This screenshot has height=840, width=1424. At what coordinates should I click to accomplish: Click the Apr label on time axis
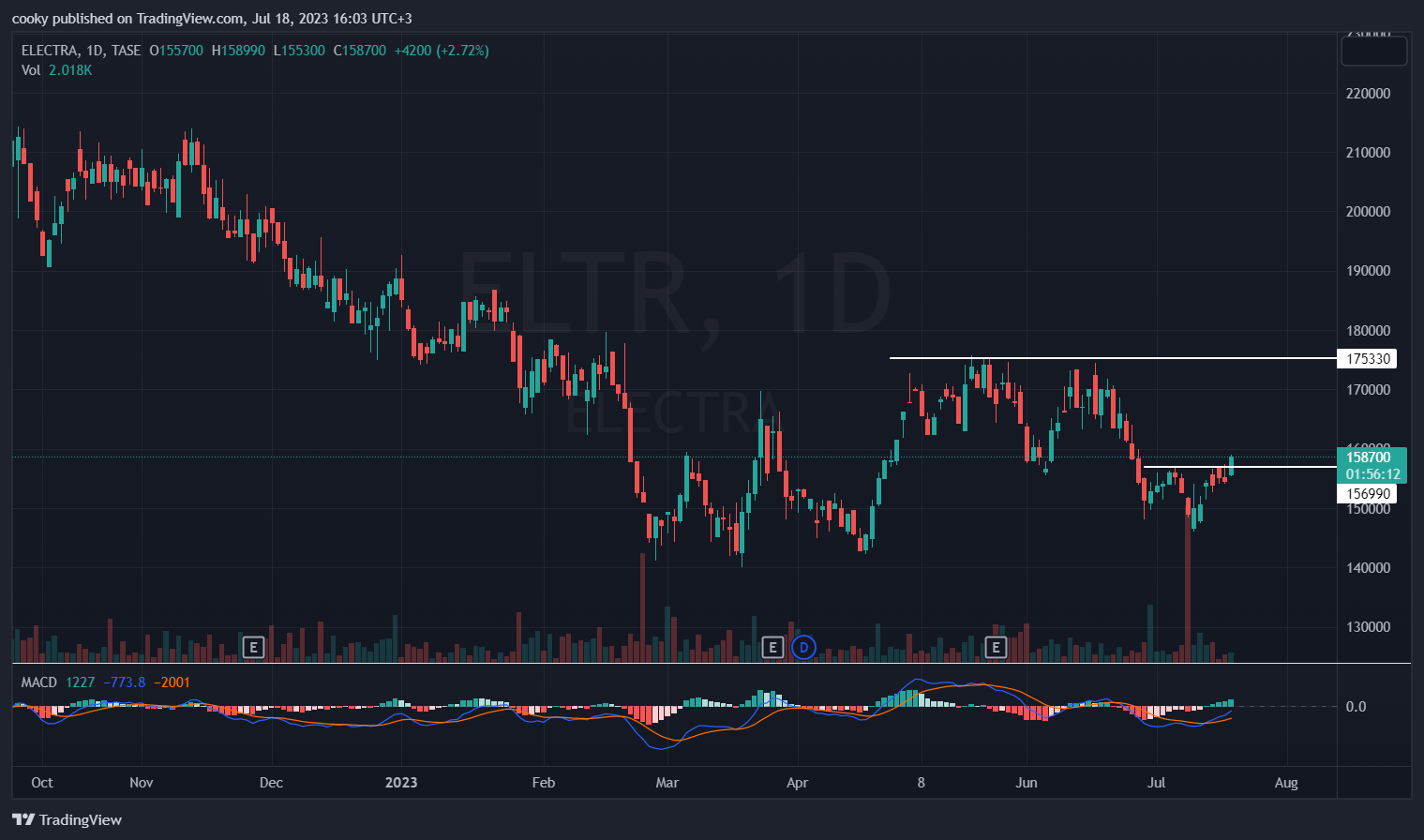pos(798,783)
